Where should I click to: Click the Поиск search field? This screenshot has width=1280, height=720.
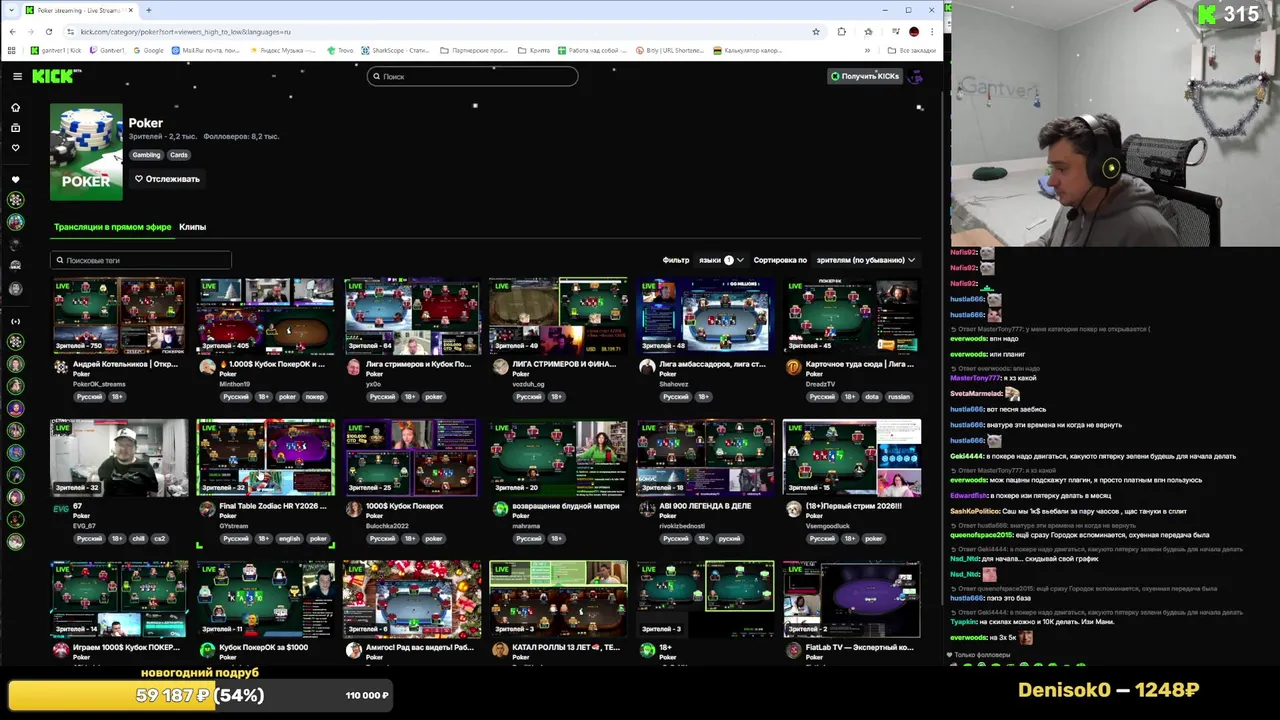[472, 76]
